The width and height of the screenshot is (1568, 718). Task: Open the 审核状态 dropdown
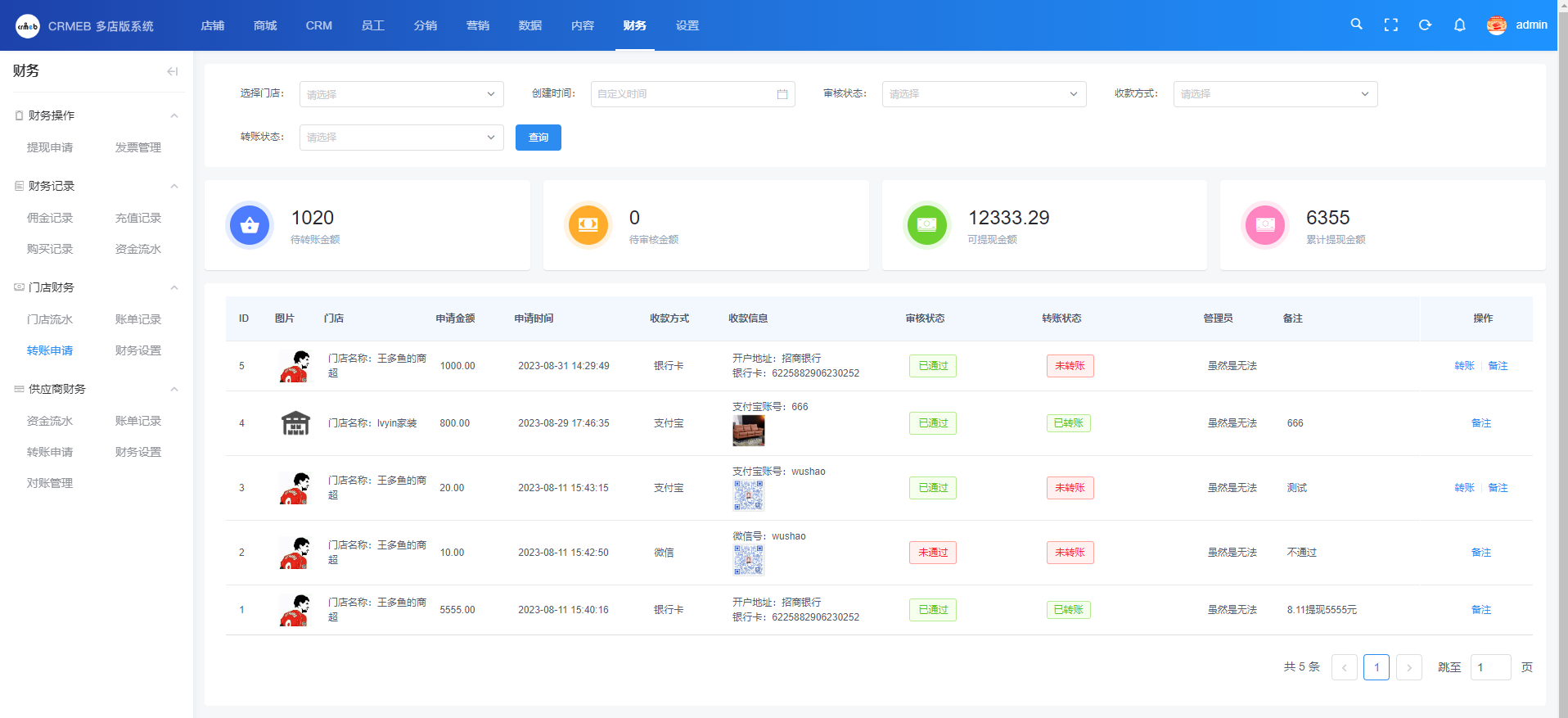coord(984,94)
